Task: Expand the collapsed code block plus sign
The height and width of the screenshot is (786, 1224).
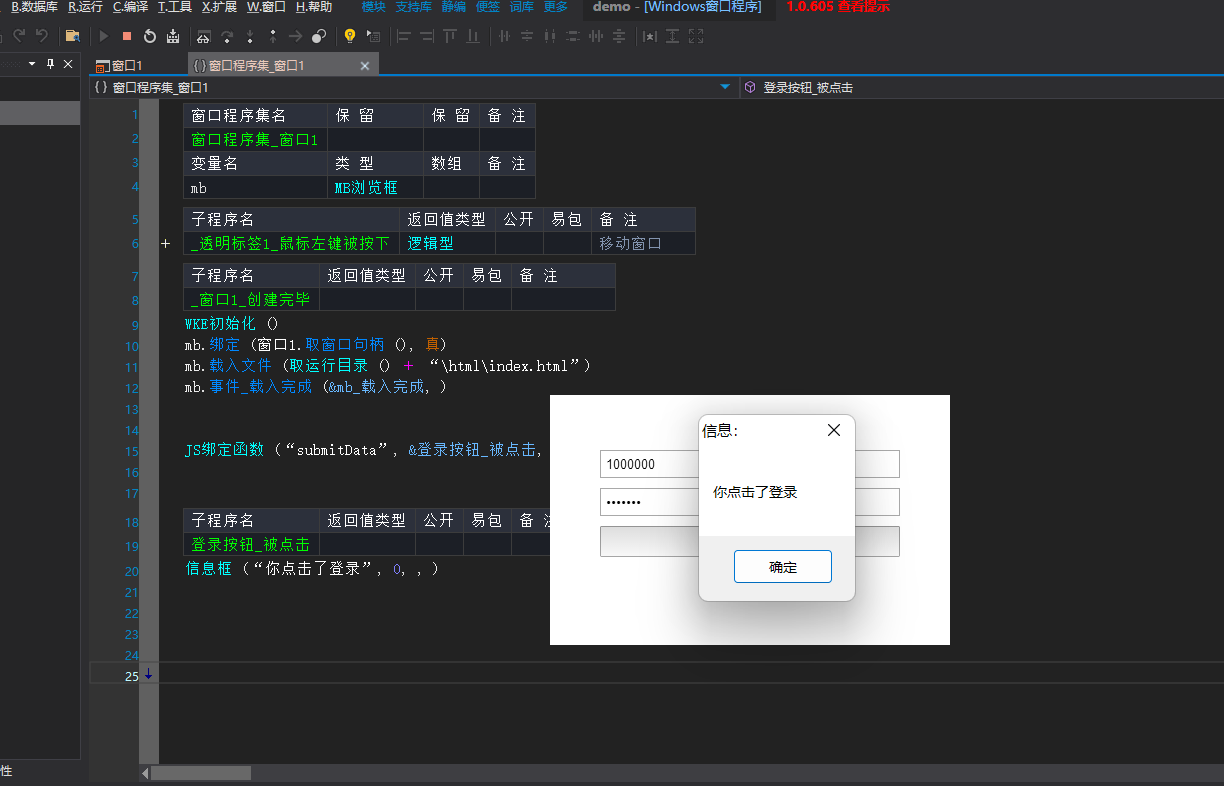Action: click(164, 243)
